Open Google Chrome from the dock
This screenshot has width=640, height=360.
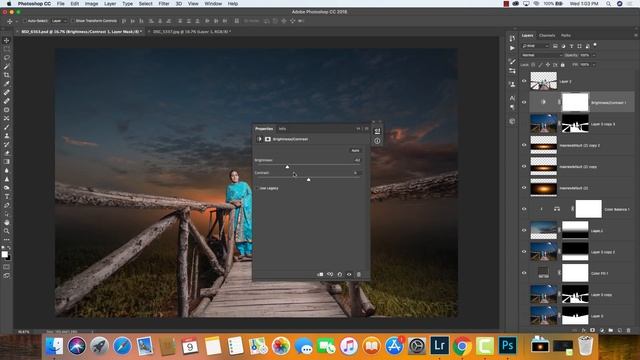(462, 346)
